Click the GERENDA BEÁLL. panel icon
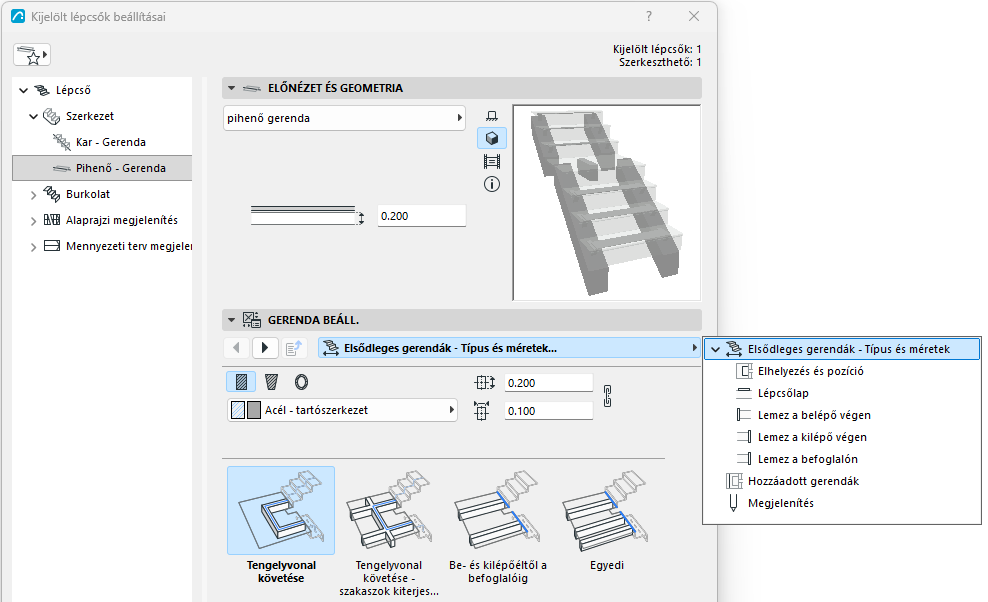Image resolution: width=988 pixels, height=602 pixels. coord(252,320)
